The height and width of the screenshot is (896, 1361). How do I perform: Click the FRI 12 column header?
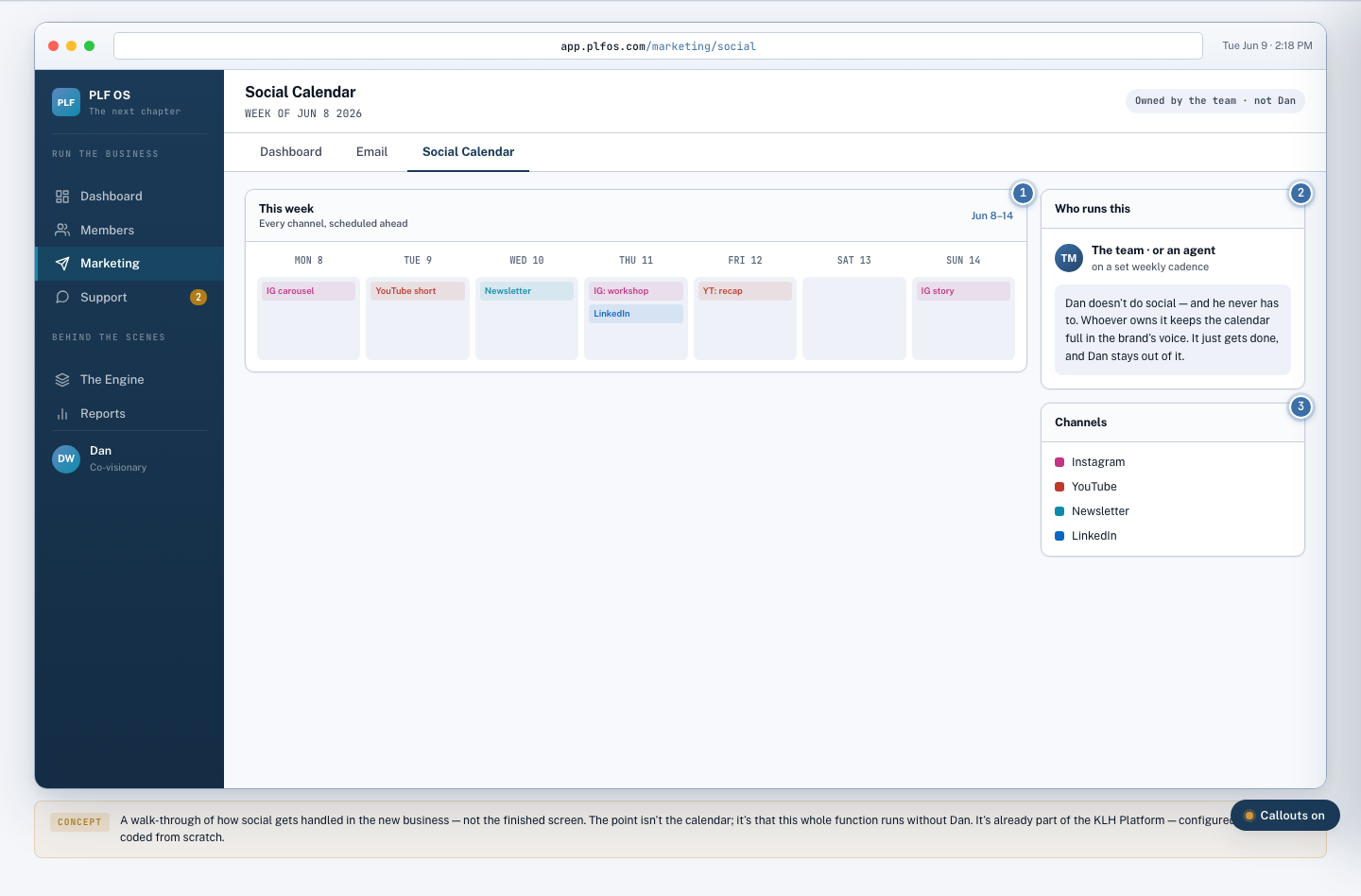745,260
